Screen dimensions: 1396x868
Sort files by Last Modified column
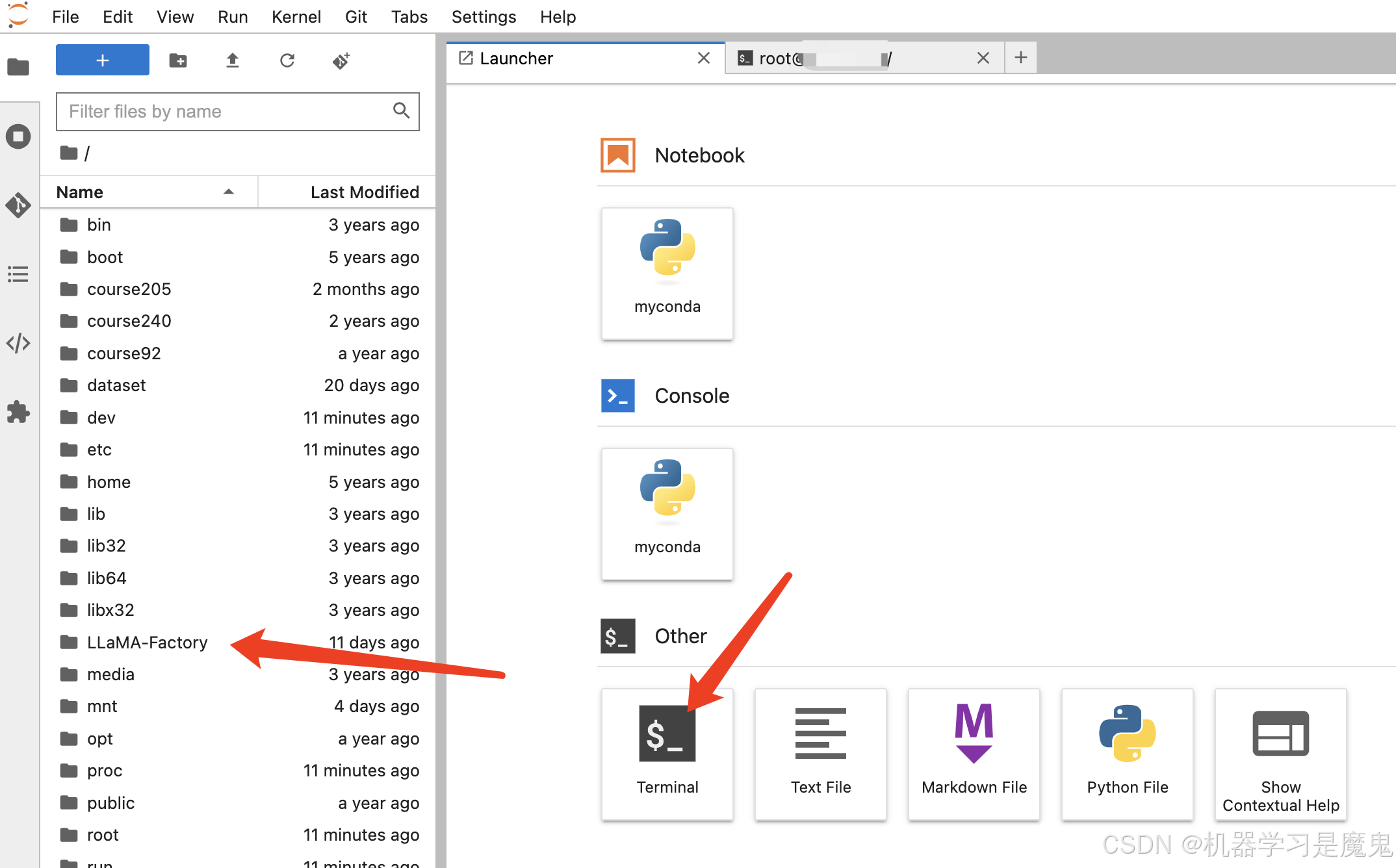click(346, 192)
